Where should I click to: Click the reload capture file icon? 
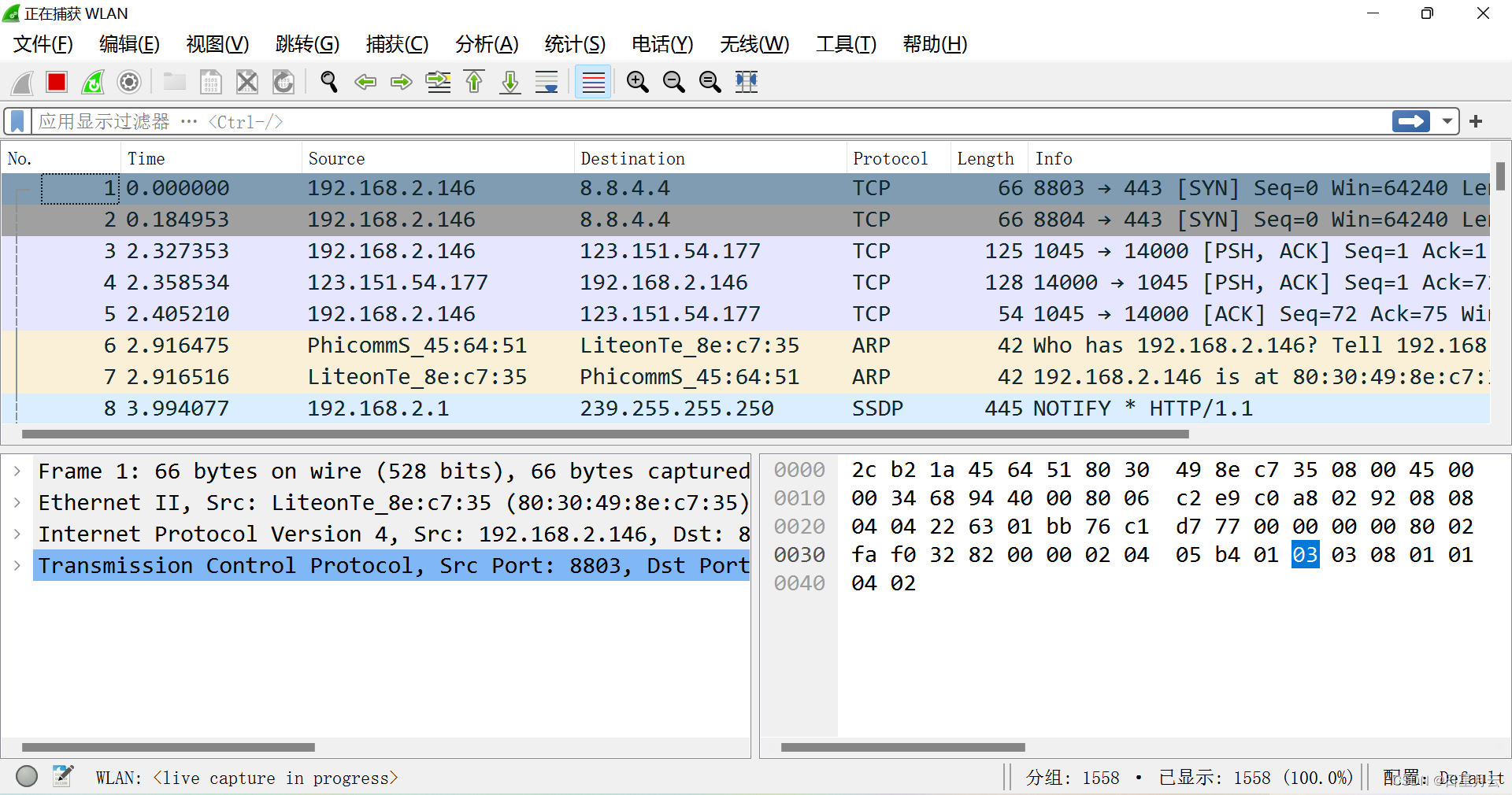pos(283,82)
